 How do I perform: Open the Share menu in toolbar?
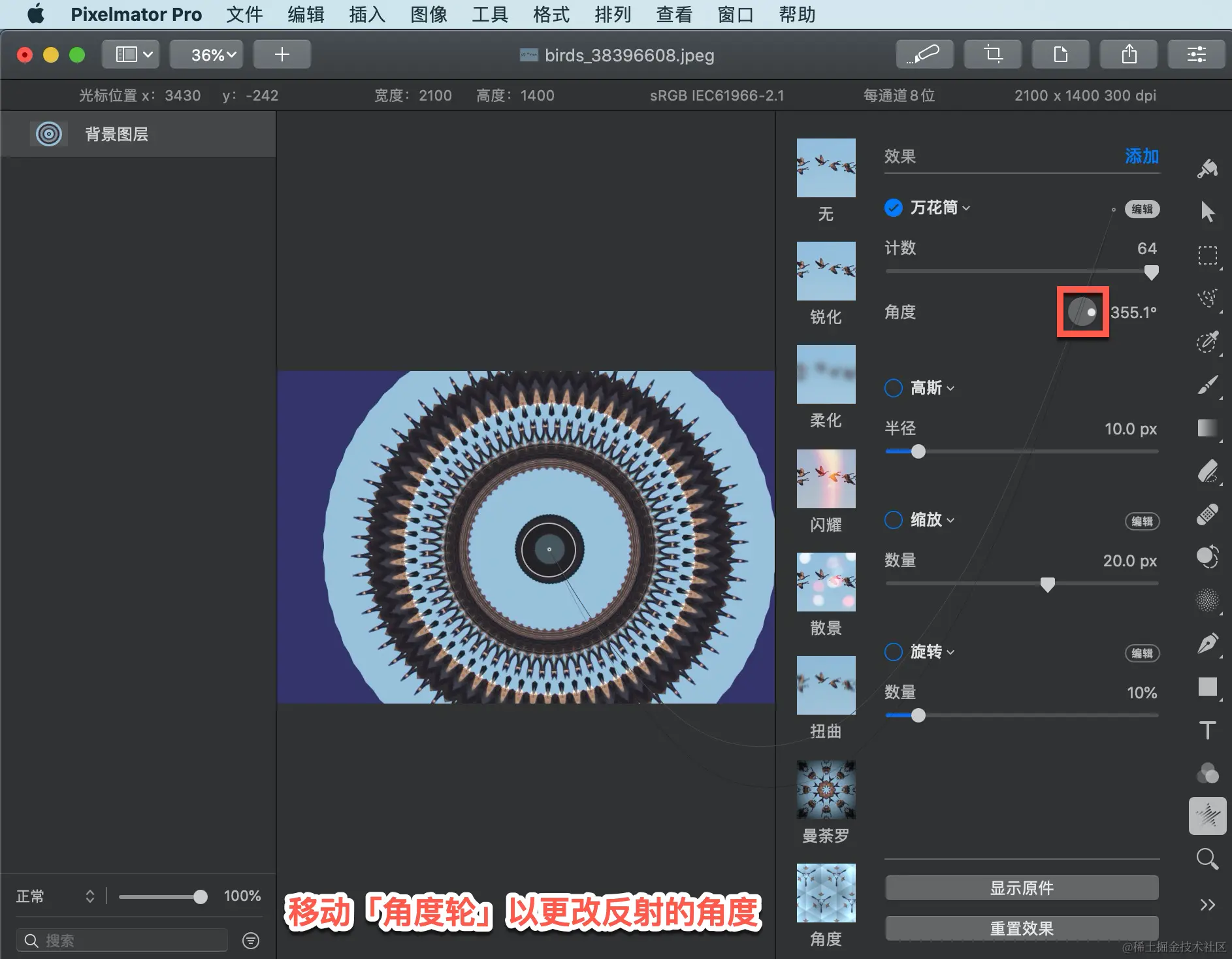1129,54
